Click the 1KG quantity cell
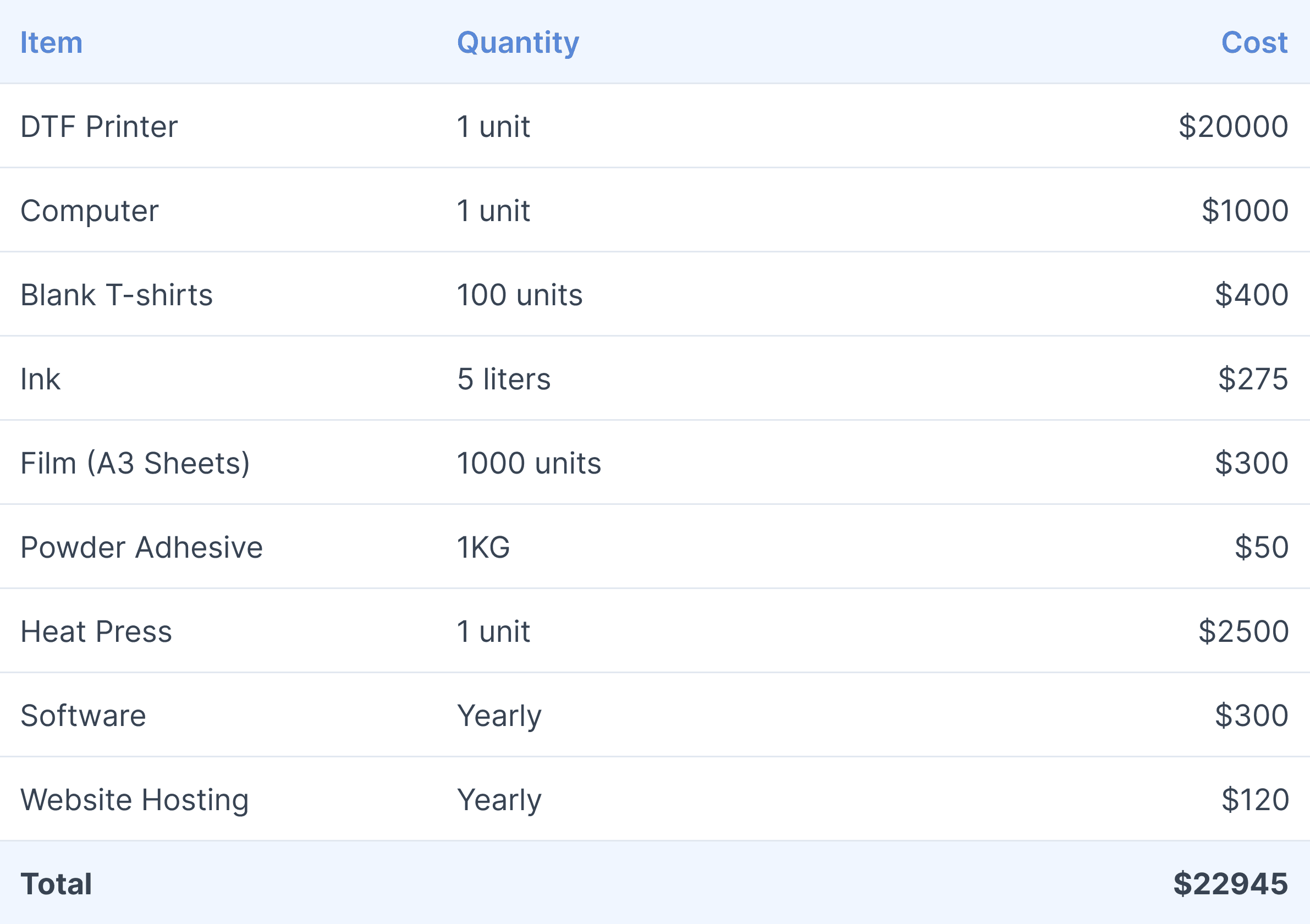Screen dimensions: 1310x924 pos(483,547)
